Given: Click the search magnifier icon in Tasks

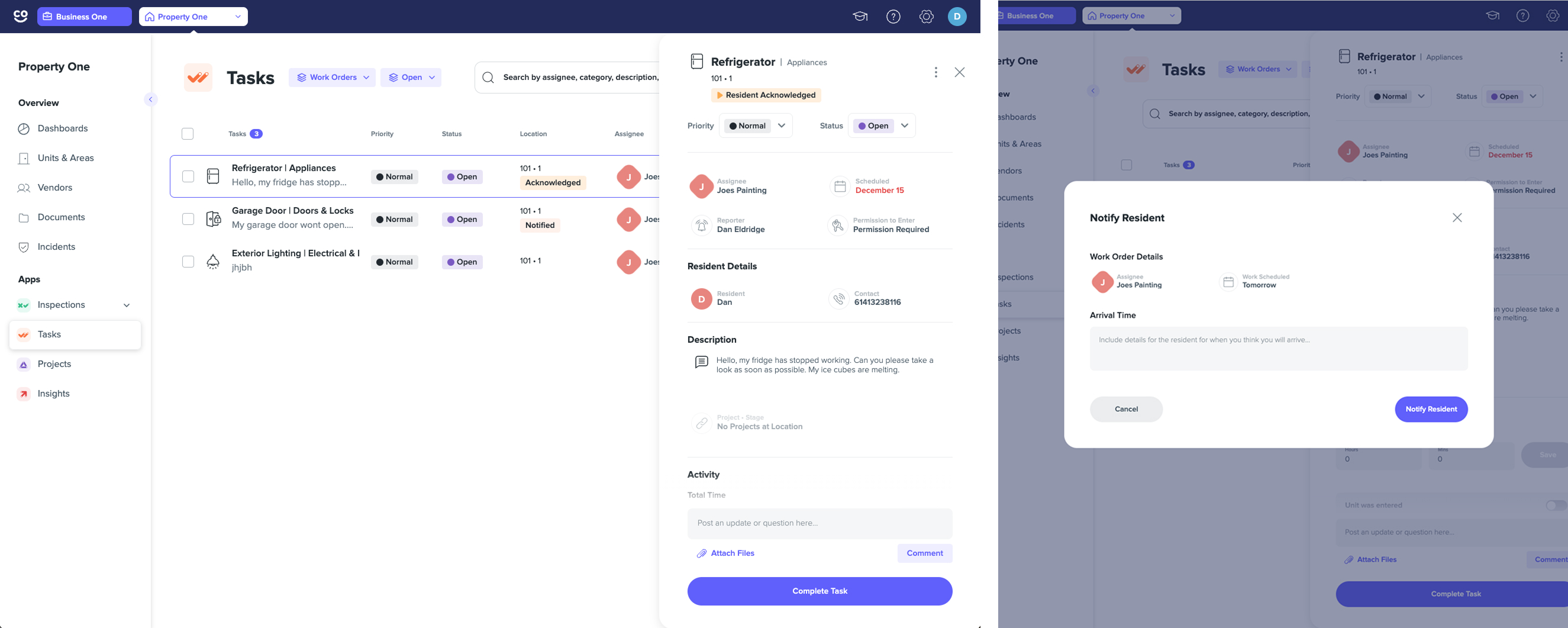Looking at the screenshot, I should [488, 78].
